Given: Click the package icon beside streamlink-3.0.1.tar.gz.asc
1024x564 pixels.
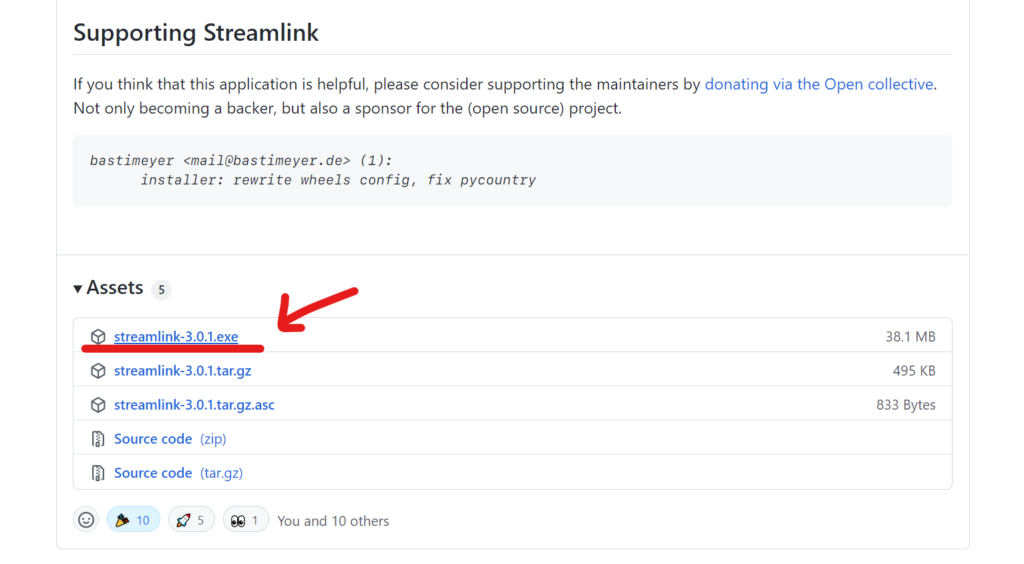Looking at the screenshot, I should [x=98, y=405].
